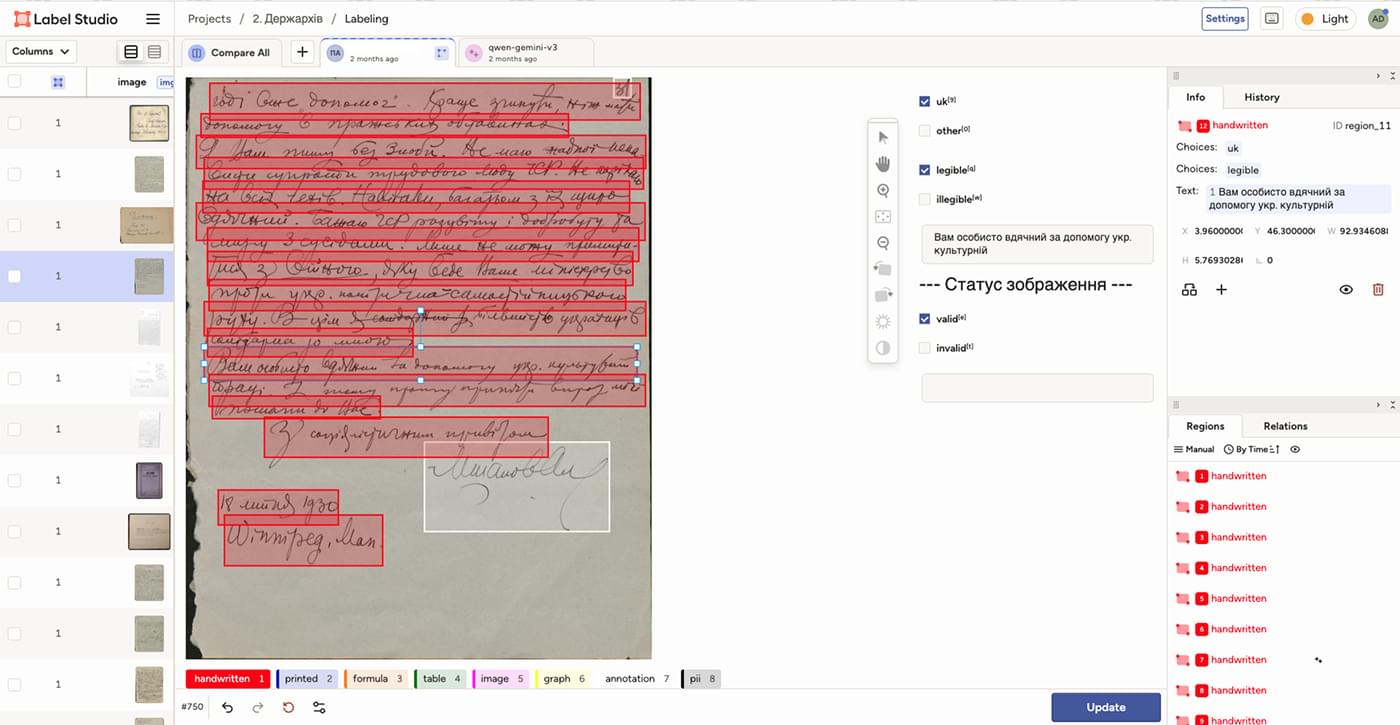This screenshot has width=1400, height=725.
Task: Select the 'printed' label
Action: [x=308, y=679]
